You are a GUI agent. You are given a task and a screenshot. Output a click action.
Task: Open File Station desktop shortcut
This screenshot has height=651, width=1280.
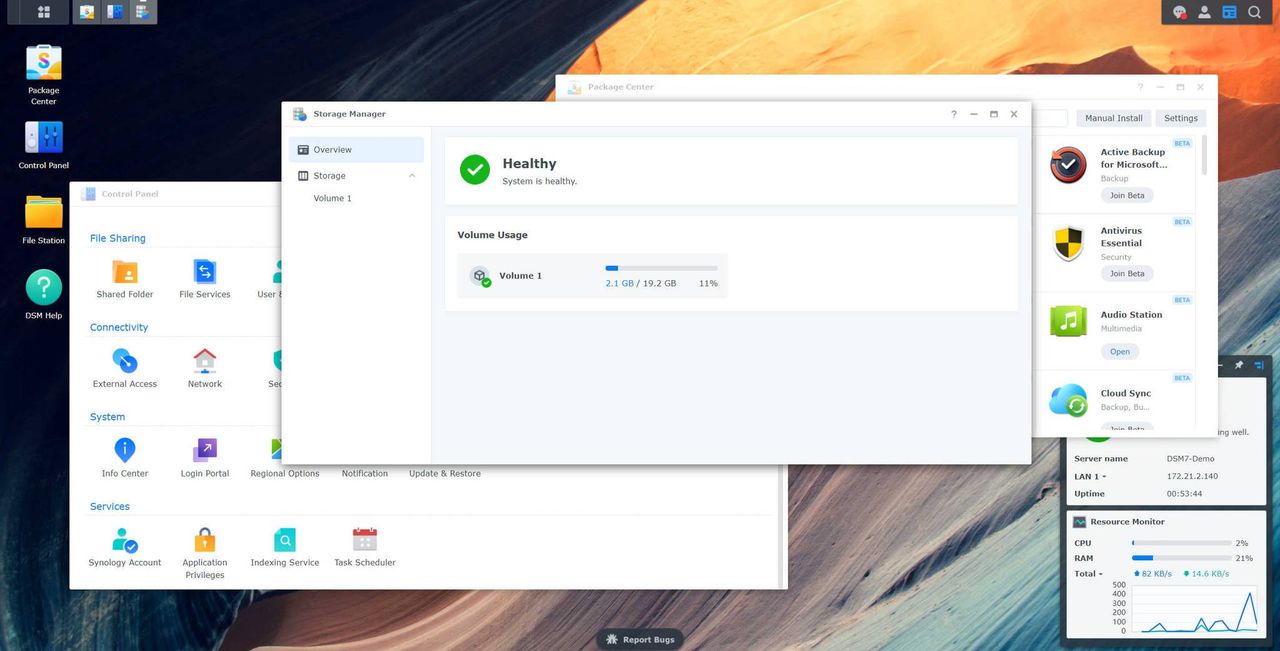point(44,220)
